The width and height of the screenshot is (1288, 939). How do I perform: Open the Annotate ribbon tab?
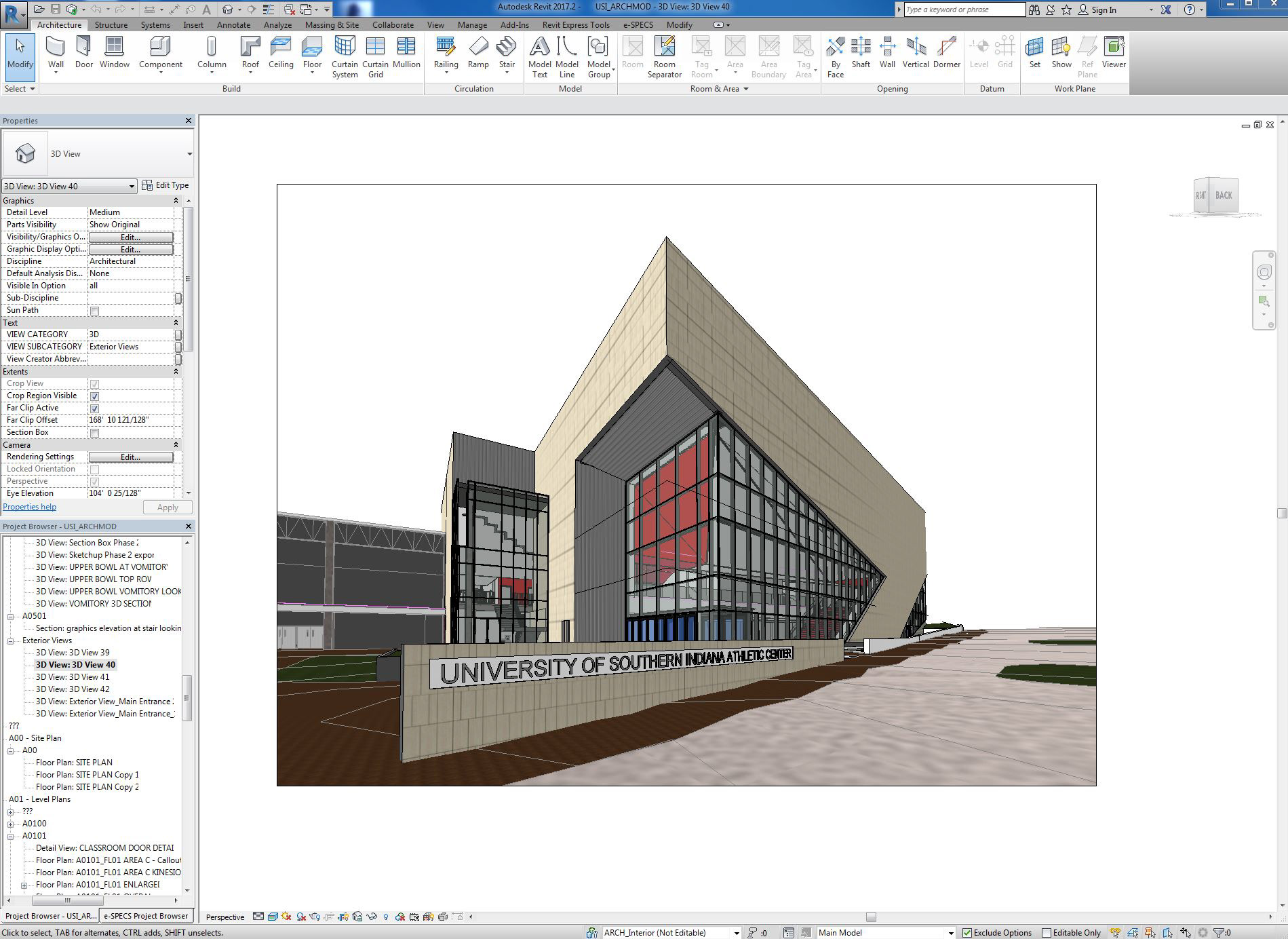pyautogui.click(x=233, y=25)
